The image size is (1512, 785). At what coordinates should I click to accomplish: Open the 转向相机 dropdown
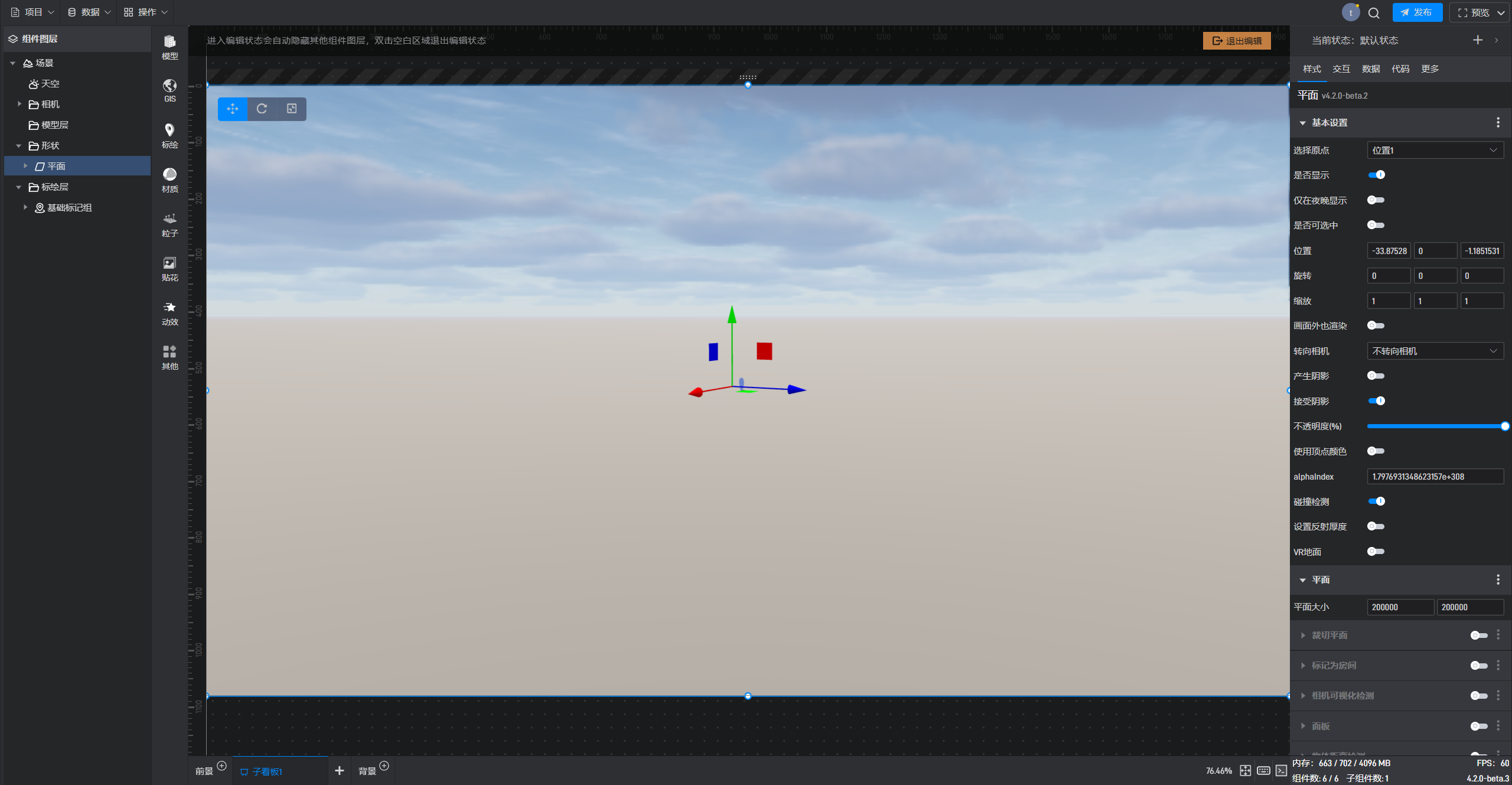1435,351
